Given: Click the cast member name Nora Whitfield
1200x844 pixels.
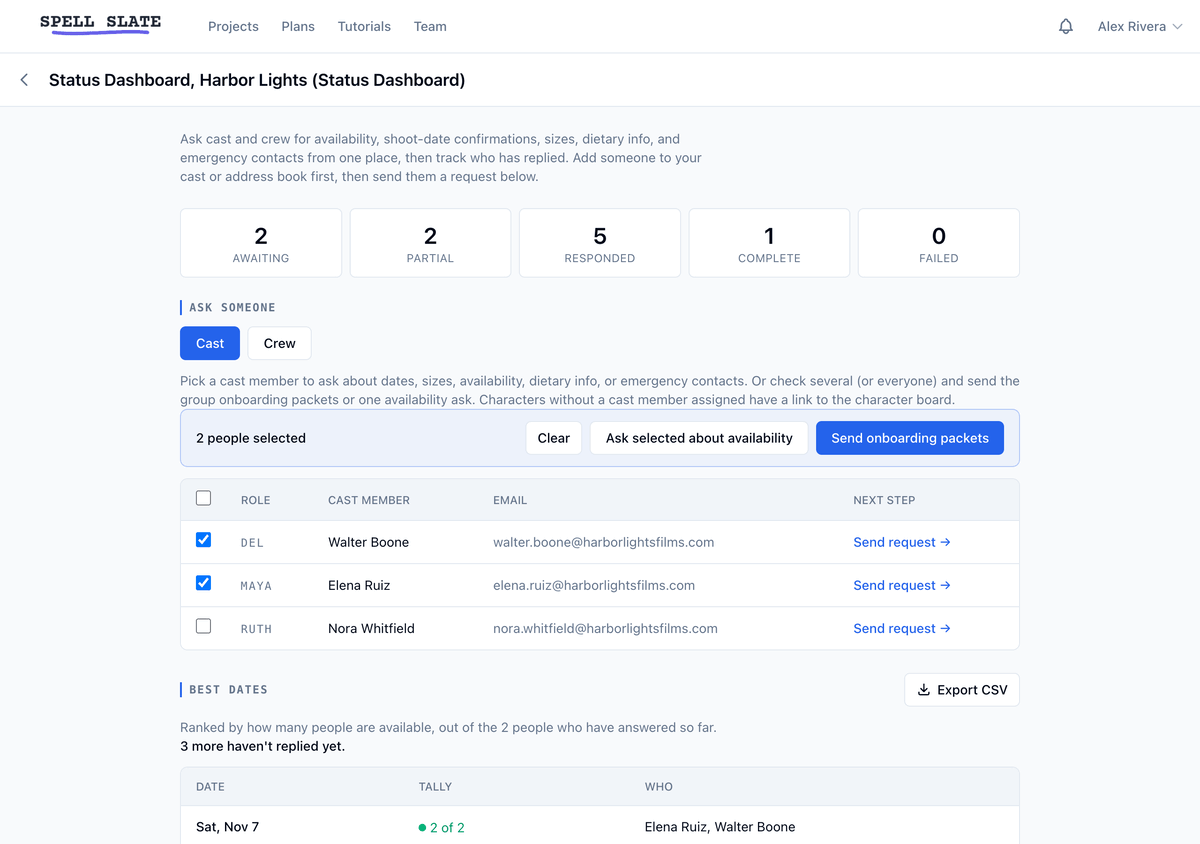Looking at the screenshot, I should coord(371,628).
